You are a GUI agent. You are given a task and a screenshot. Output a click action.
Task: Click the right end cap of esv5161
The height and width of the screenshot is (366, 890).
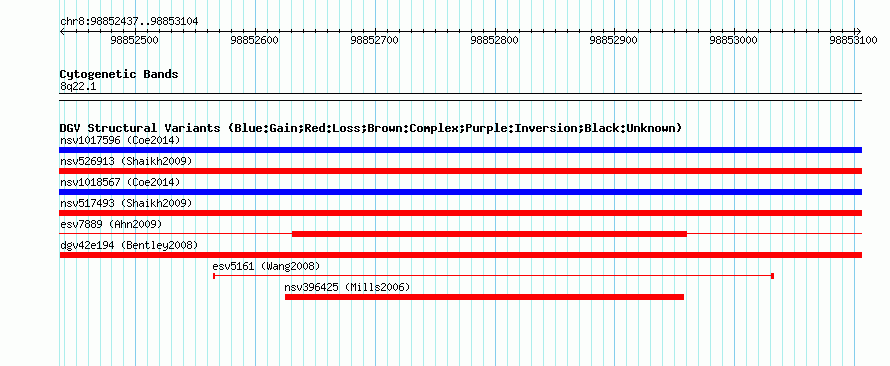(x=773, y=276)
